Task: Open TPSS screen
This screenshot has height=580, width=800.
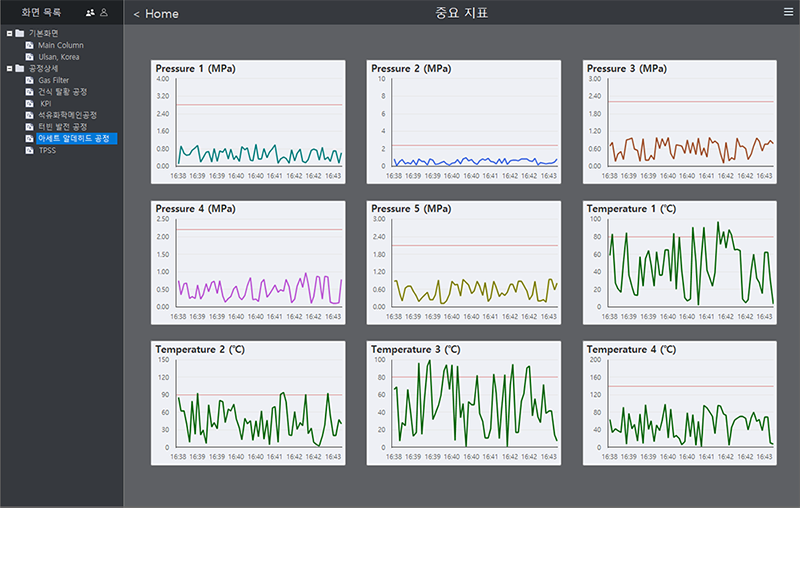Action: (47, 150)
